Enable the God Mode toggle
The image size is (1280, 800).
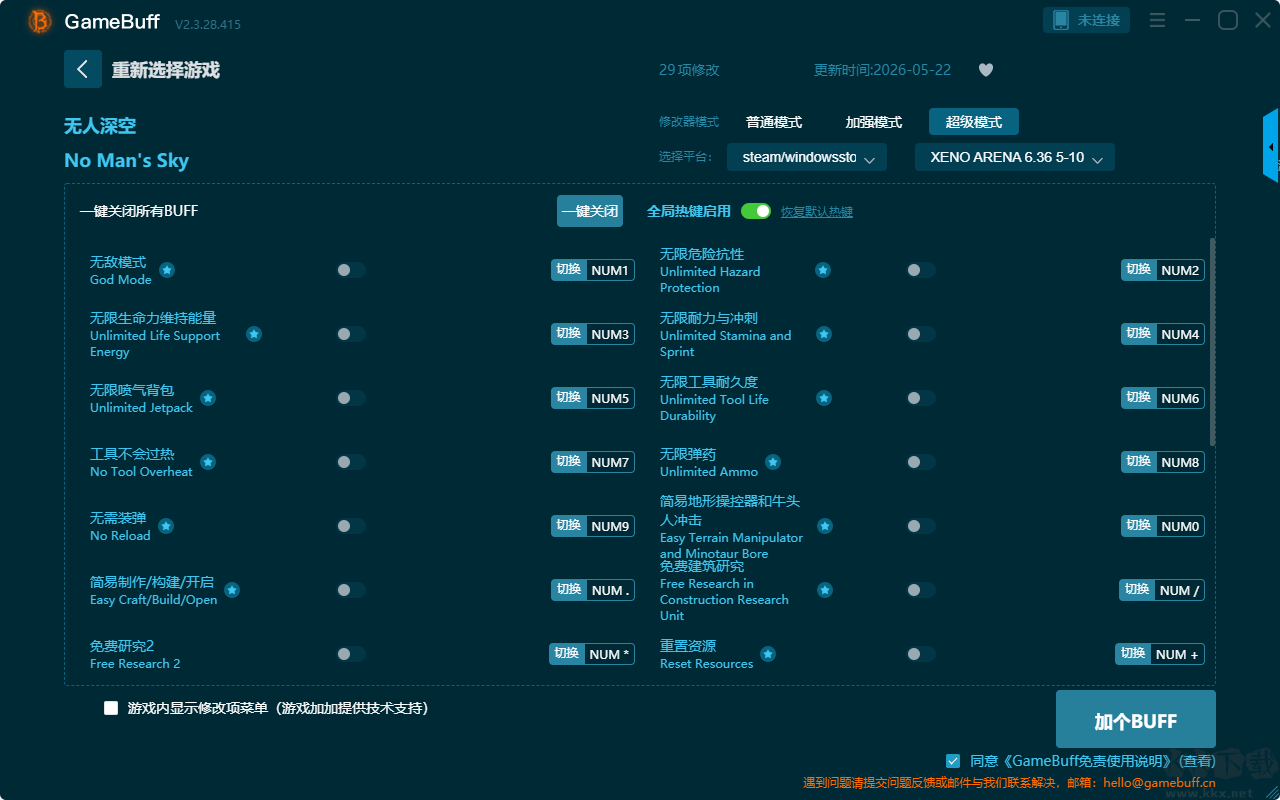[351, 270]
